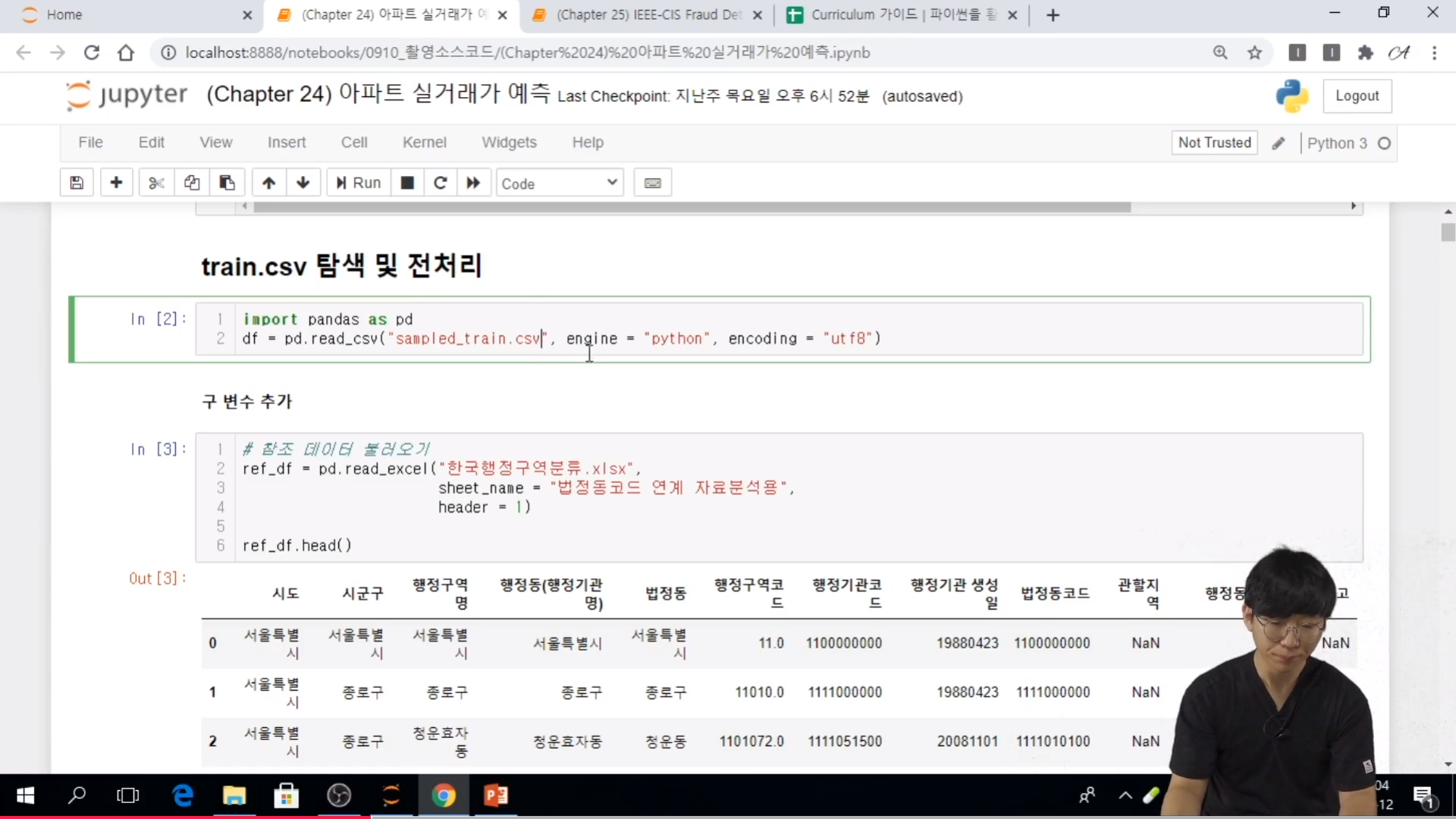Open the Code cell type dropdown
This screenshot has height=819, width=1456.
pos(560,183)
